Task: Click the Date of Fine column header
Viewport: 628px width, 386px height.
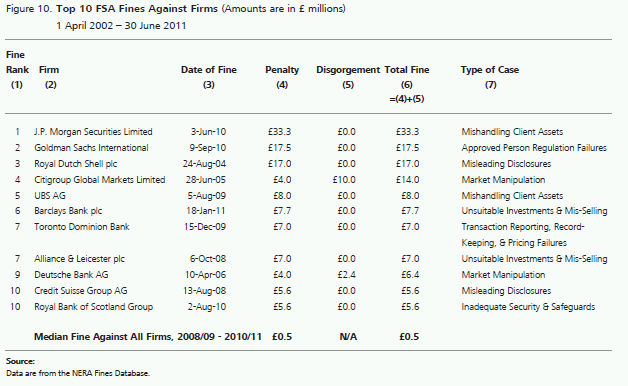Action: point(209,70)
